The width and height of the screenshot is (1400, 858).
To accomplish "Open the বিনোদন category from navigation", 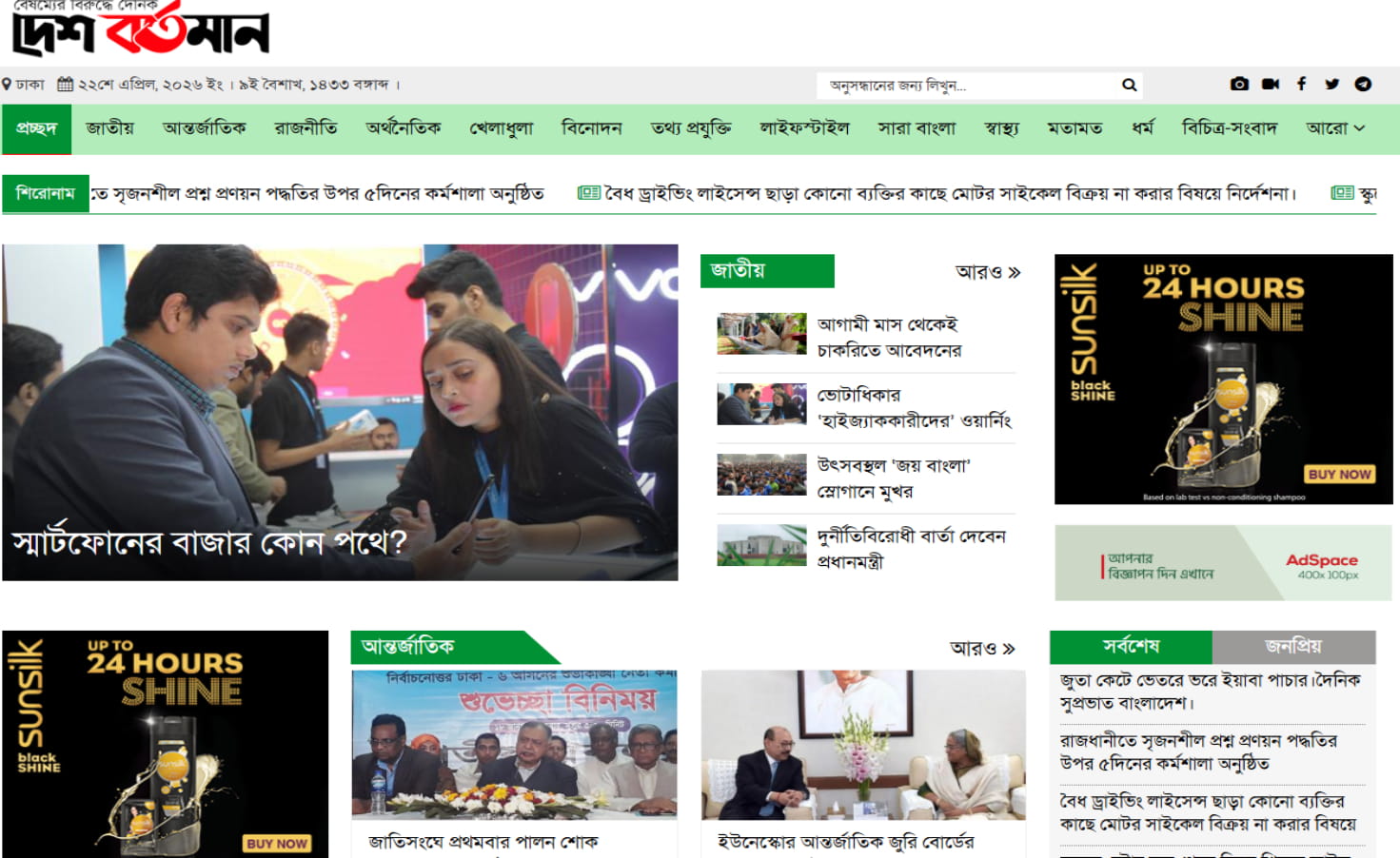I will (x=592, y=128).
